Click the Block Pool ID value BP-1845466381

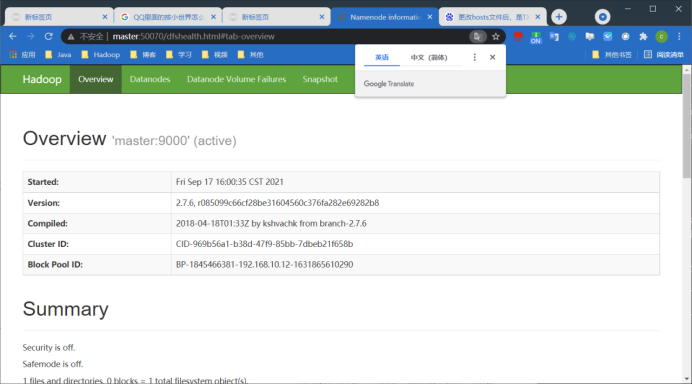pos(264,264)
